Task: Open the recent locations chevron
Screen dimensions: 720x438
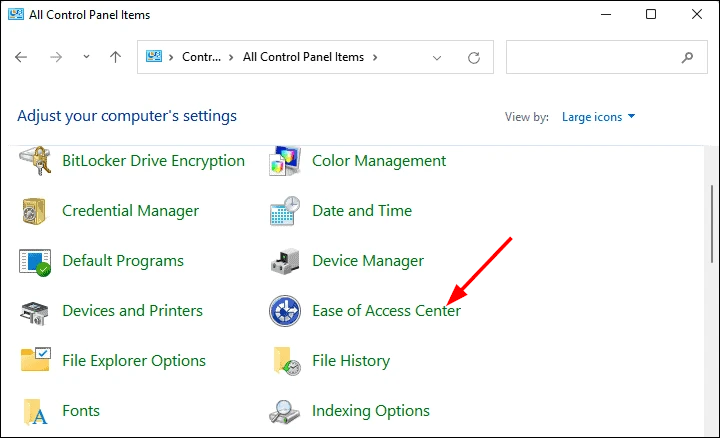Action: (86, 58)
